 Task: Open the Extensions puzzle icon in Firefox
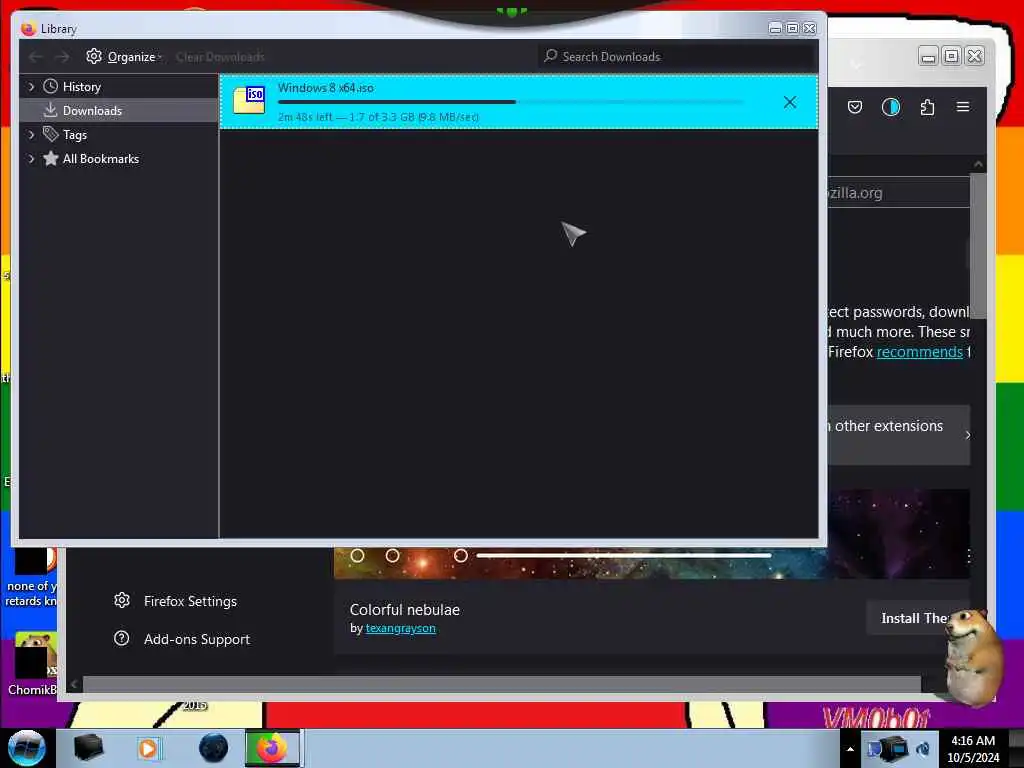927,107
